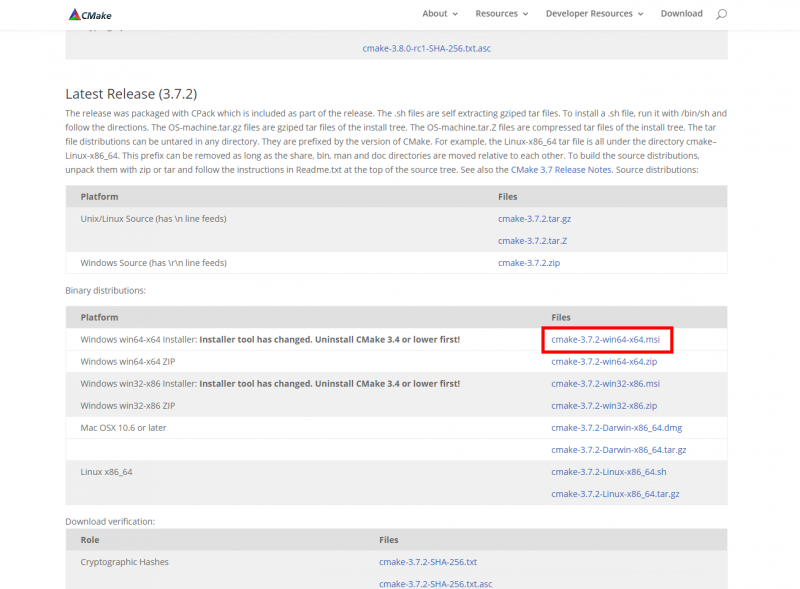Image resolution: width=800 pixels, height=589 pixels.
Task: Download cmake-3.7.2-Darwin-x86_64.tar.gz archive
Action: pos(618,449)
